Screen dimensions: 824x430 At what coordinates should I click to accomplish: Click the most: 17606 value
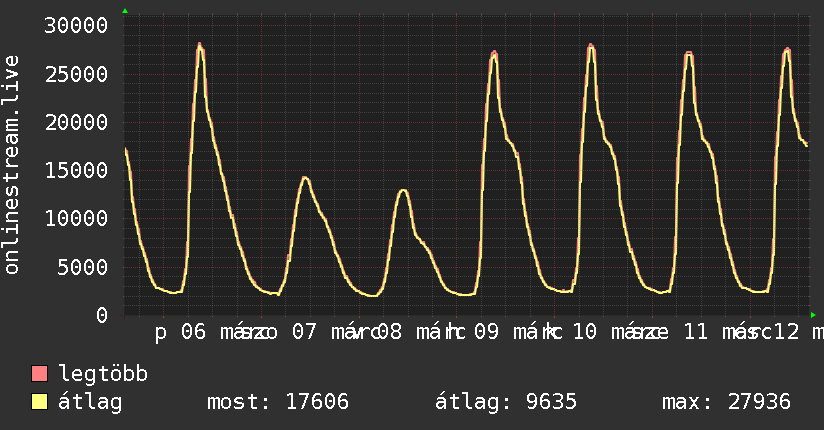click(x=278, y=402)
